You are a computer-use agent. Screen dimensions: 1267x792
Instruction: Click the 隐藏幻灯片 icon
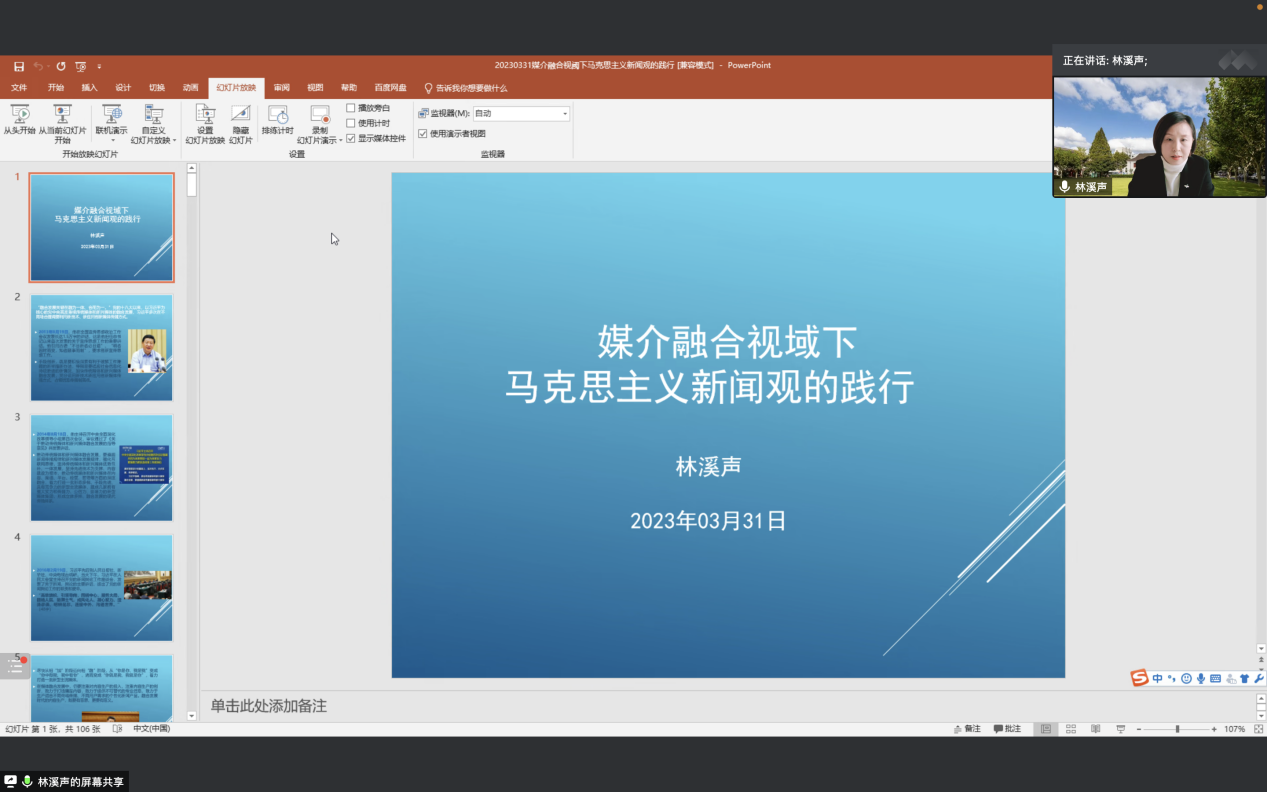click(241, 115)
